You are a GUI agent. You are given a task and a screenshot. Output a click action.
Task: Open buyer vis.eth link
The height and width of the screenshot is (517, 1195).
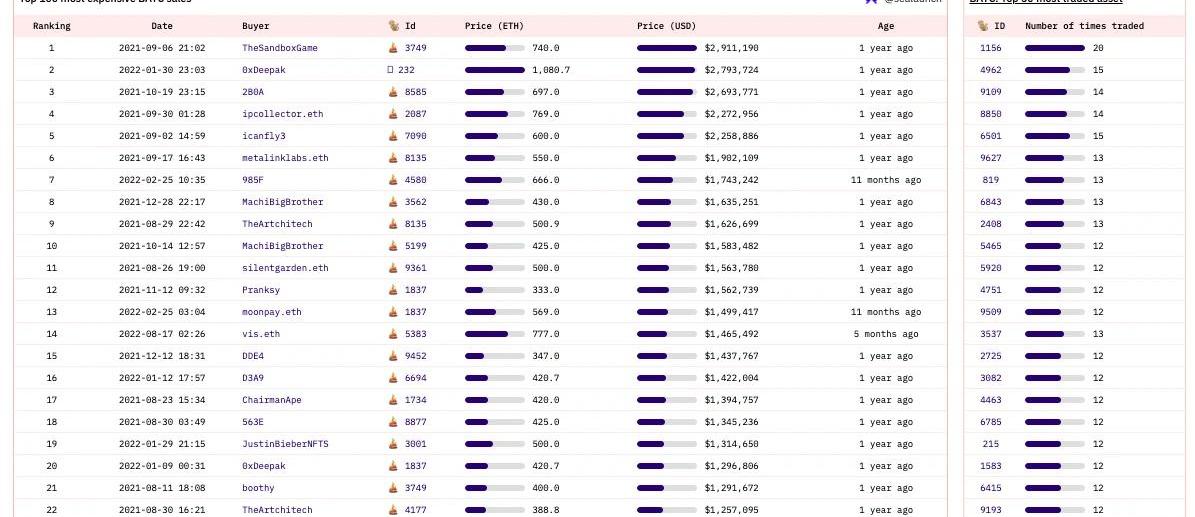point(261,335)
